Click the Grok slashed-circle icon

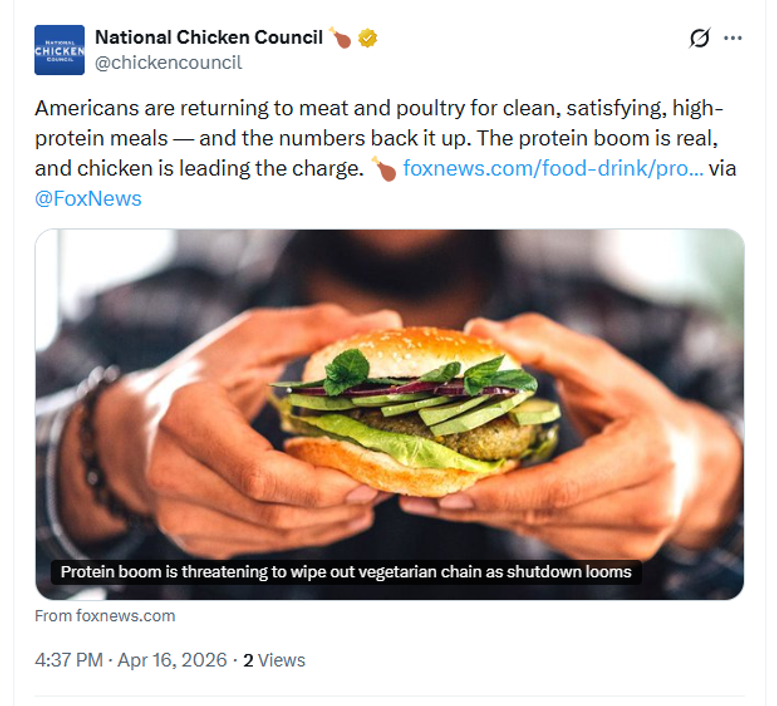(700, 38)
